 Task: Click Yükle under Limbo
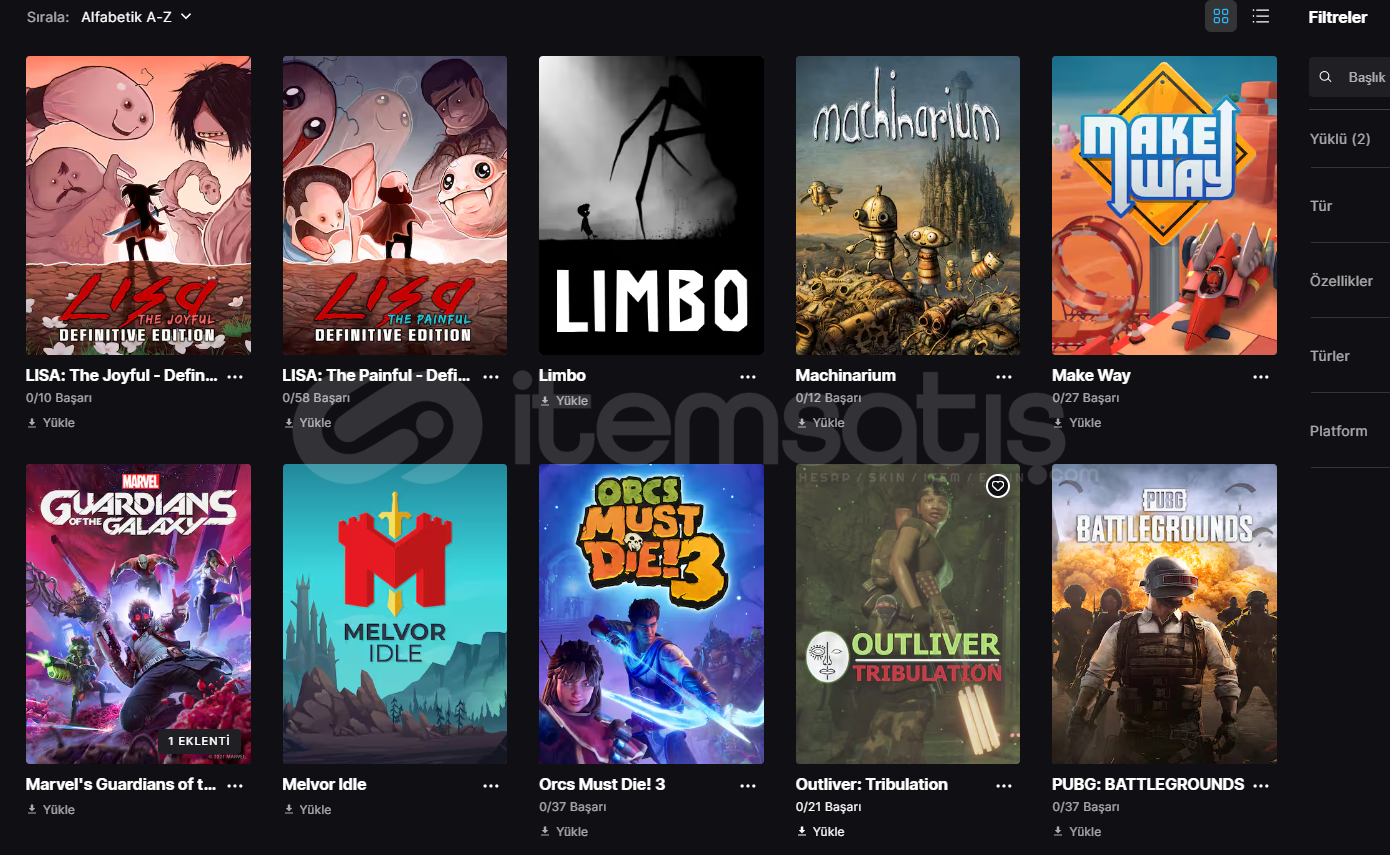[565, 401]
